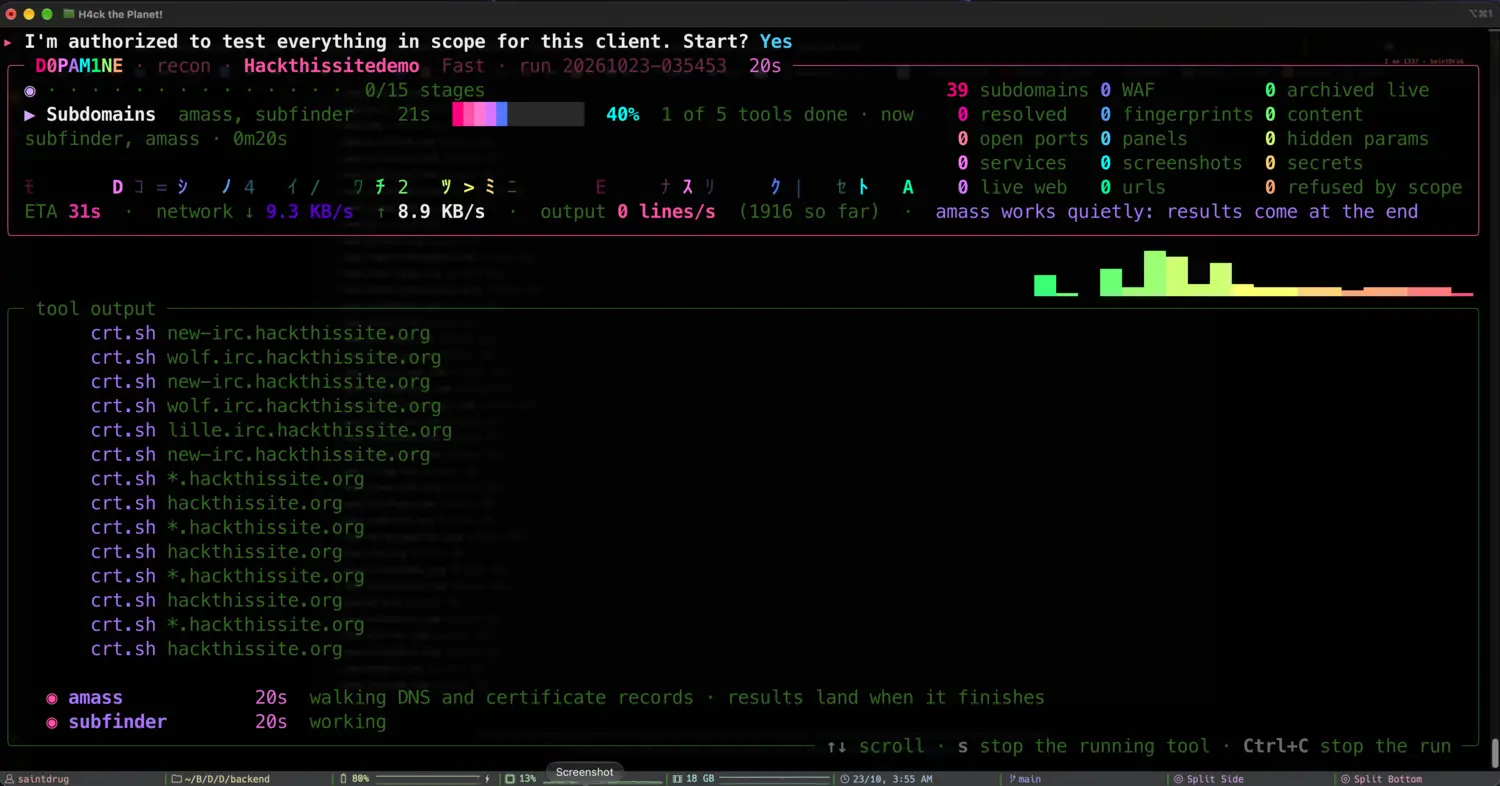Screen dimensions: 1500x786
Task: Click the '0 refused by scope' stat
Action: tap(1364, 187)
